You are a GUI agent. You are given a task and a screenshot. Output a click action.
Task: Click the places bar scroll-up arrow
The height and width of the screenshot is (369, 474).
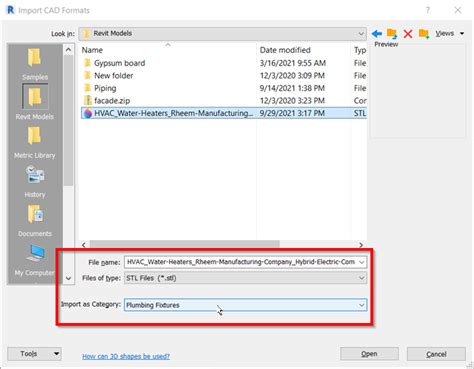point(68,50)
